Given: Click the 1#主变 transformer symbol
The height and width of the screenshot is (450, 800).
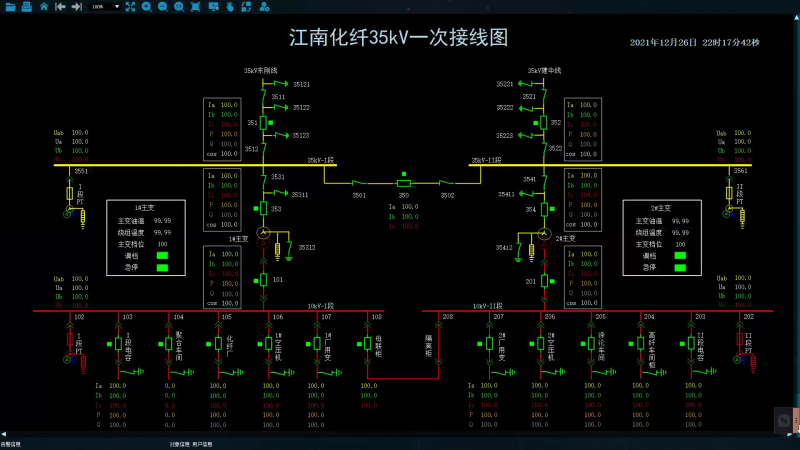Looking at the screenshot, I should click(x=263, y=233).
